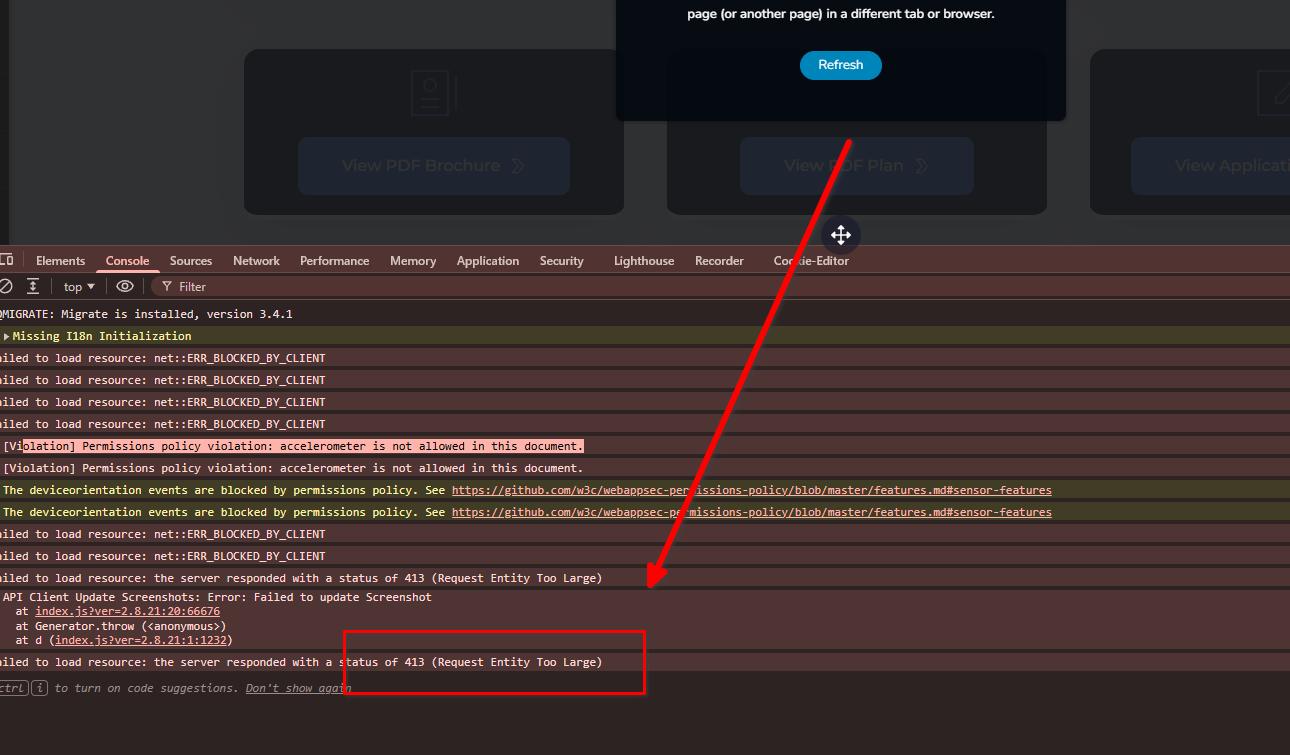Open the top JavaScript context dropdown
1290x755 pixels.
click(x=80, y=286)
